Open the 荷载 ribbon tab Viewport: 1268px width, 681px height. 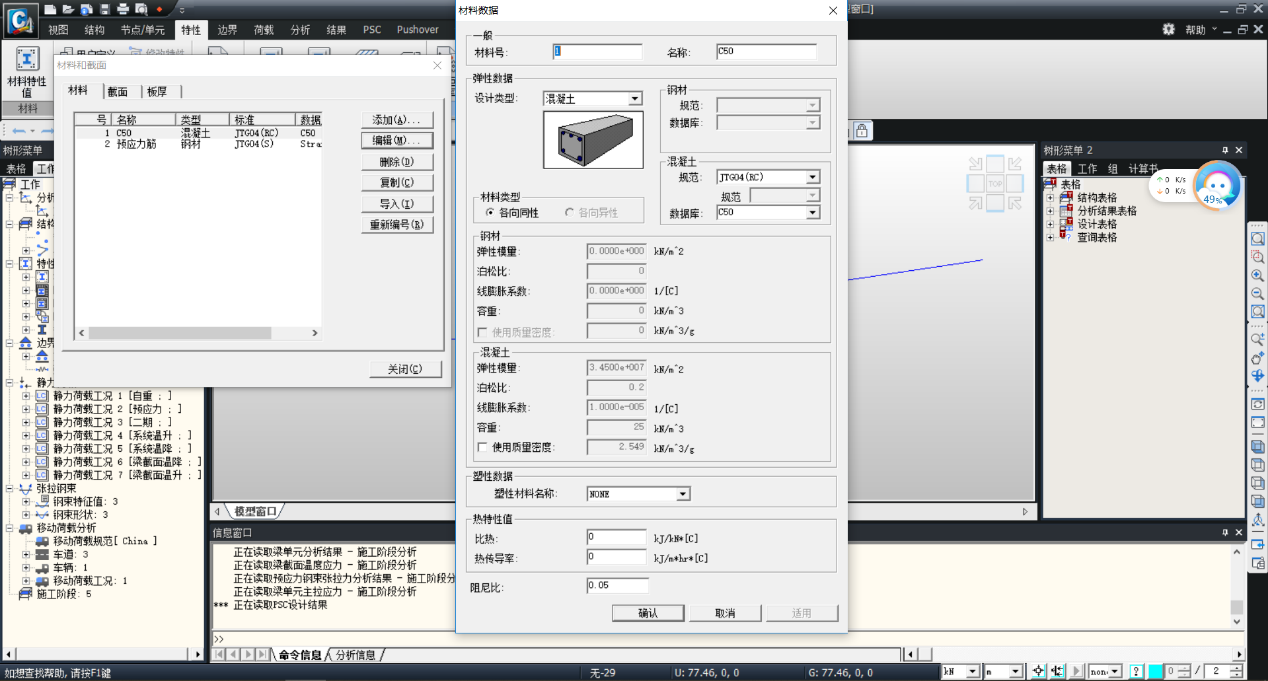(264, 30)
